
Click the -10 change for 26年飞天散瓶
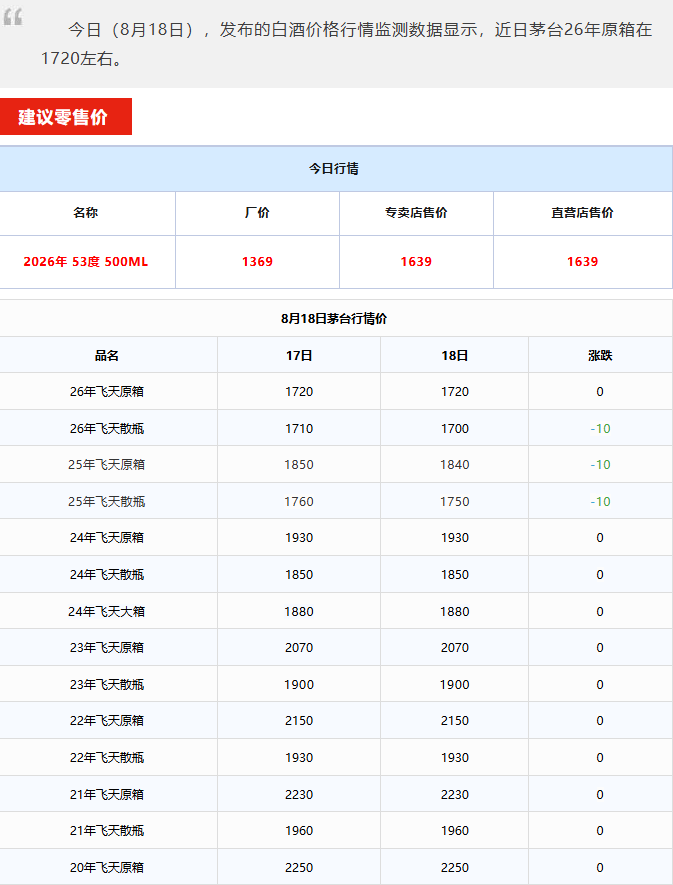(600, 429)
